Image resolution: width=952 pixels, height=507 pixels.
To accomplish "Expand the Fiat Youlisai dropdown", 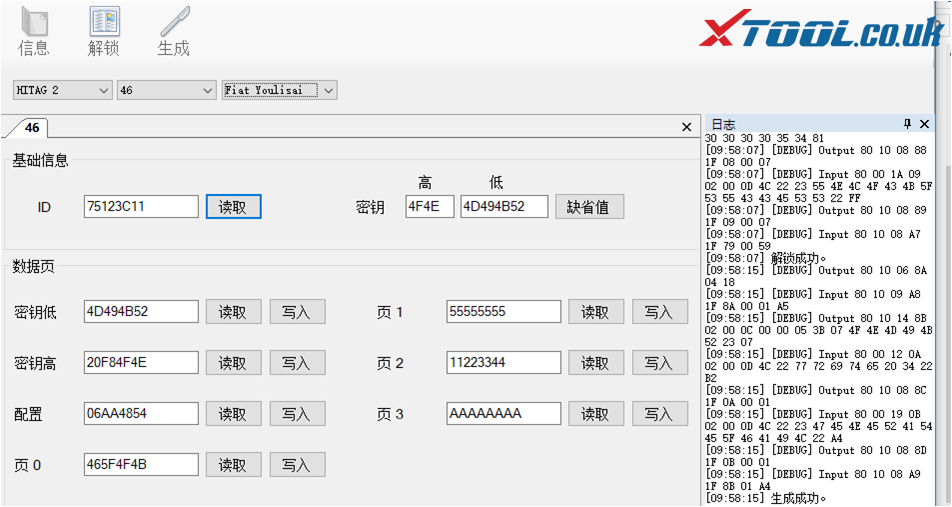I will [279, 90].
